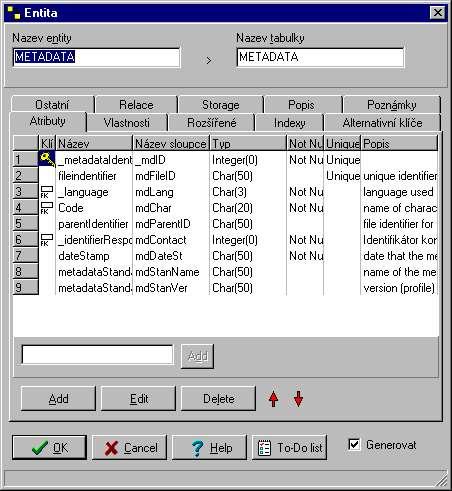The height and width of the screenshot is (491, 452).
Task: Click the mdChar column name cell
Action: pyautogui.click(x=171, y=208)
